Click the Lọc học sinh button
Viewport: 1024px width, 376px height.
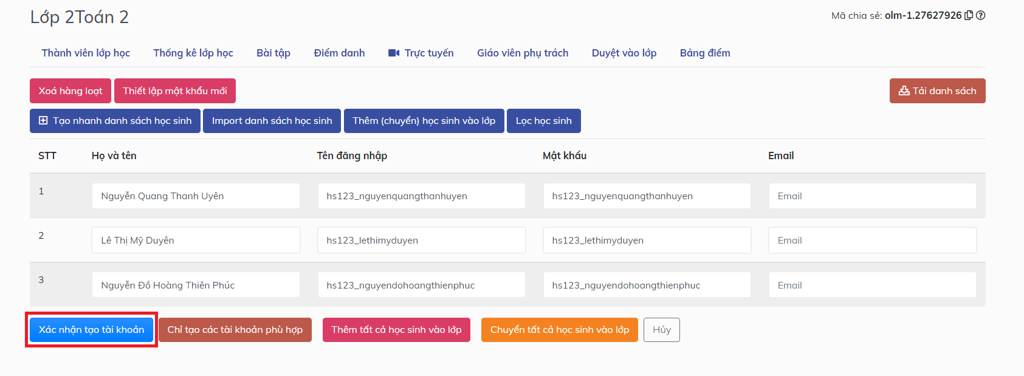[543, 121]
